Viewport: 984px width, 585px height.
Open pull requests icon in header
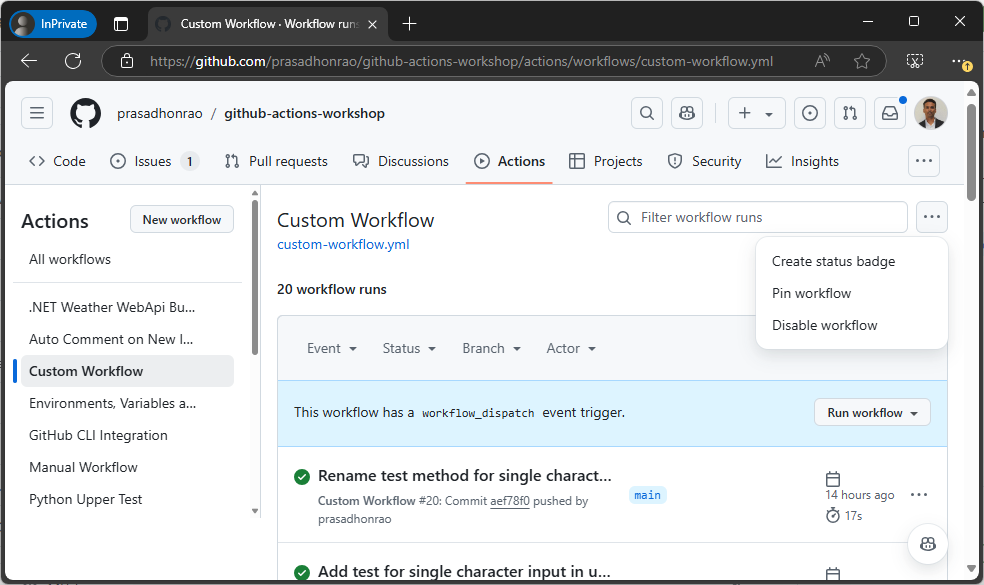tap(850, 113)
